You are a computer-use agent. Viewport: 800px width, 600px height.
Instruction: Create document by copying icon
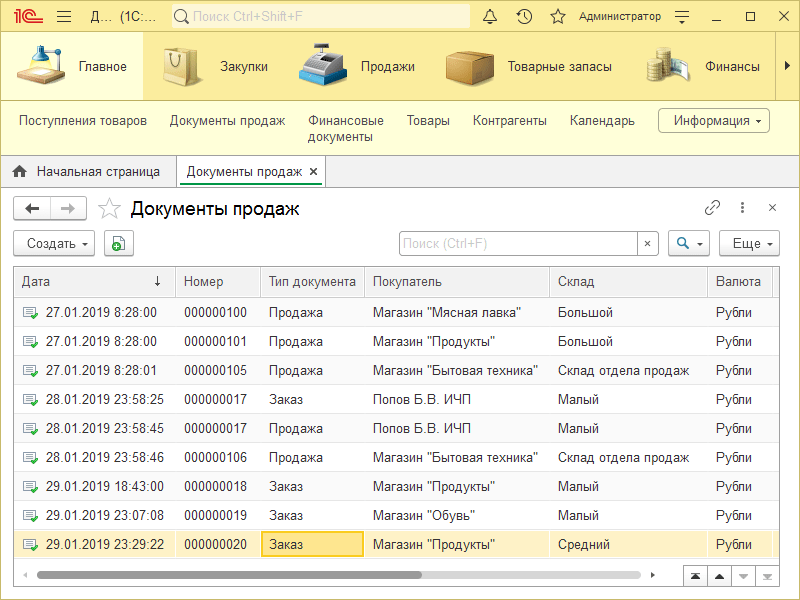pos(119,243)
